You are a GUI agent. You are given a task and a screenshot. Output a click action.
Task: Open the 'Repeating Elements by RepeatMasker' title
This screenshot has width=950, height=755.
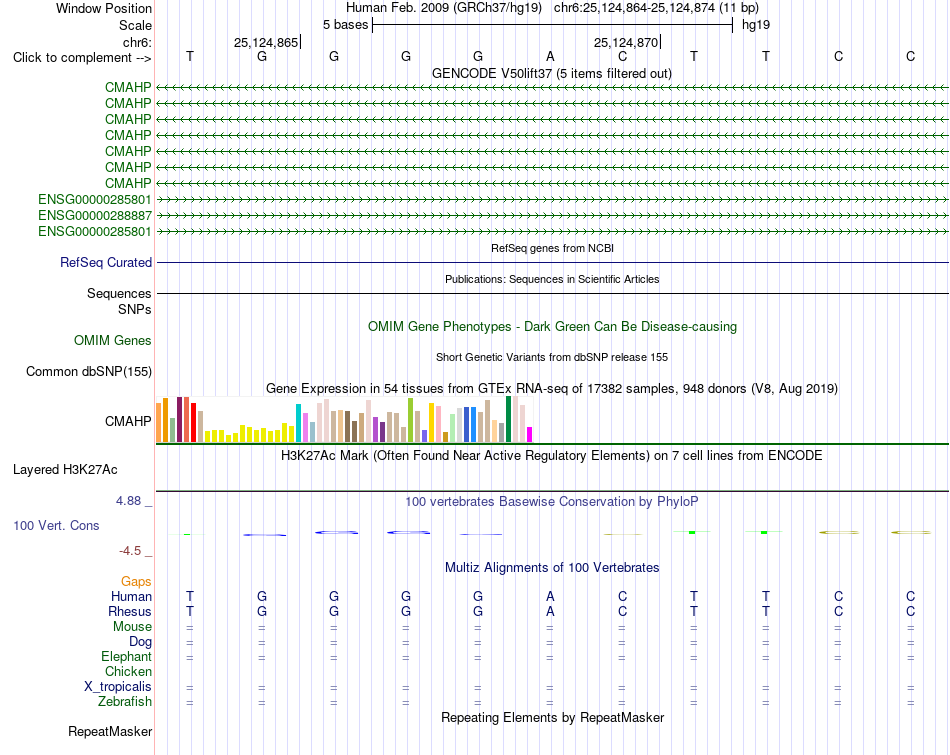coord(552,717)
